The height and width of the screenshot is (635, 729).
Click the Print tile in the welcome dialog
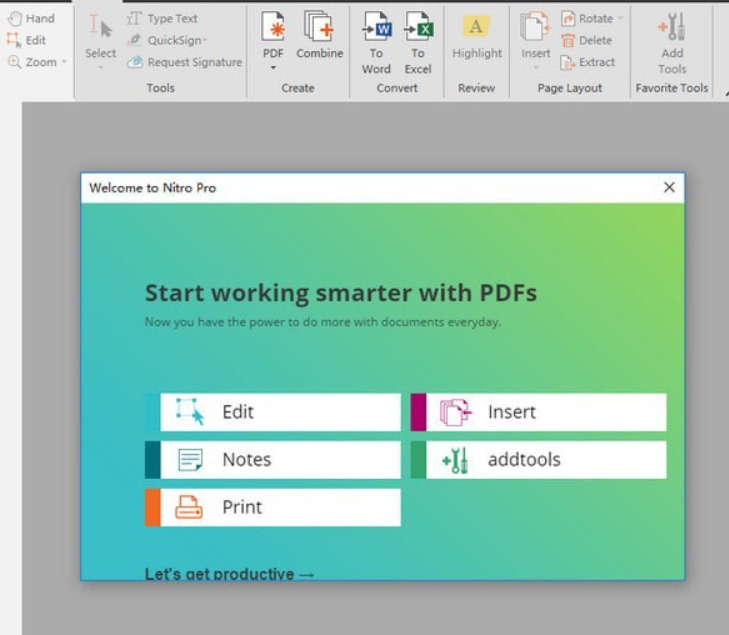tap(272, 507)
